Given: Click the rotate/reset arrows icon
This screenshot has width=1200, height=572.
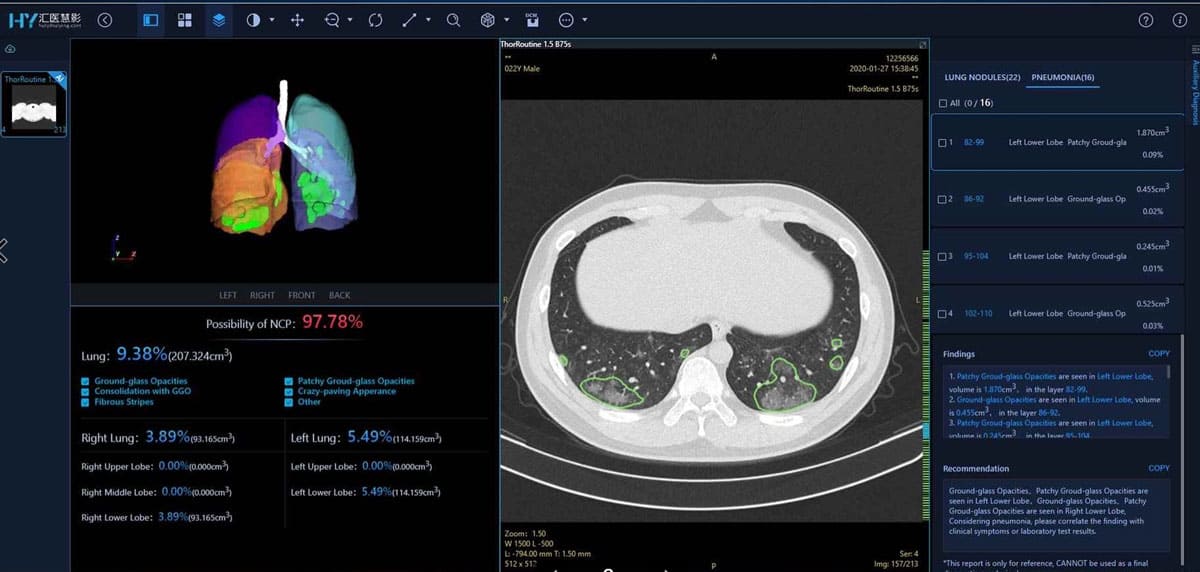Looking at the screenshot, I should coord(376,20).
